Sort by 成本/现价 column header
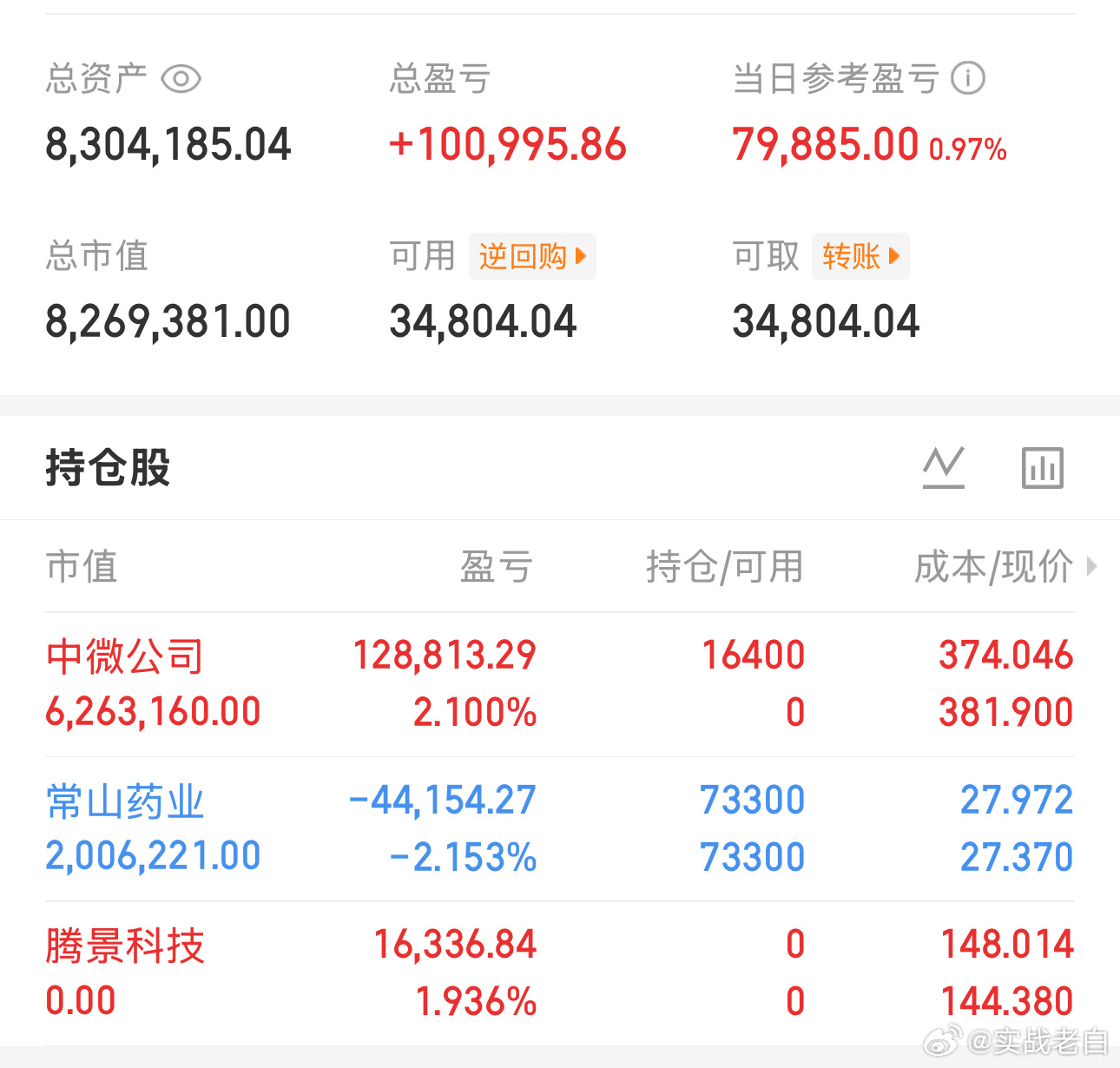 tap(994, 566)
